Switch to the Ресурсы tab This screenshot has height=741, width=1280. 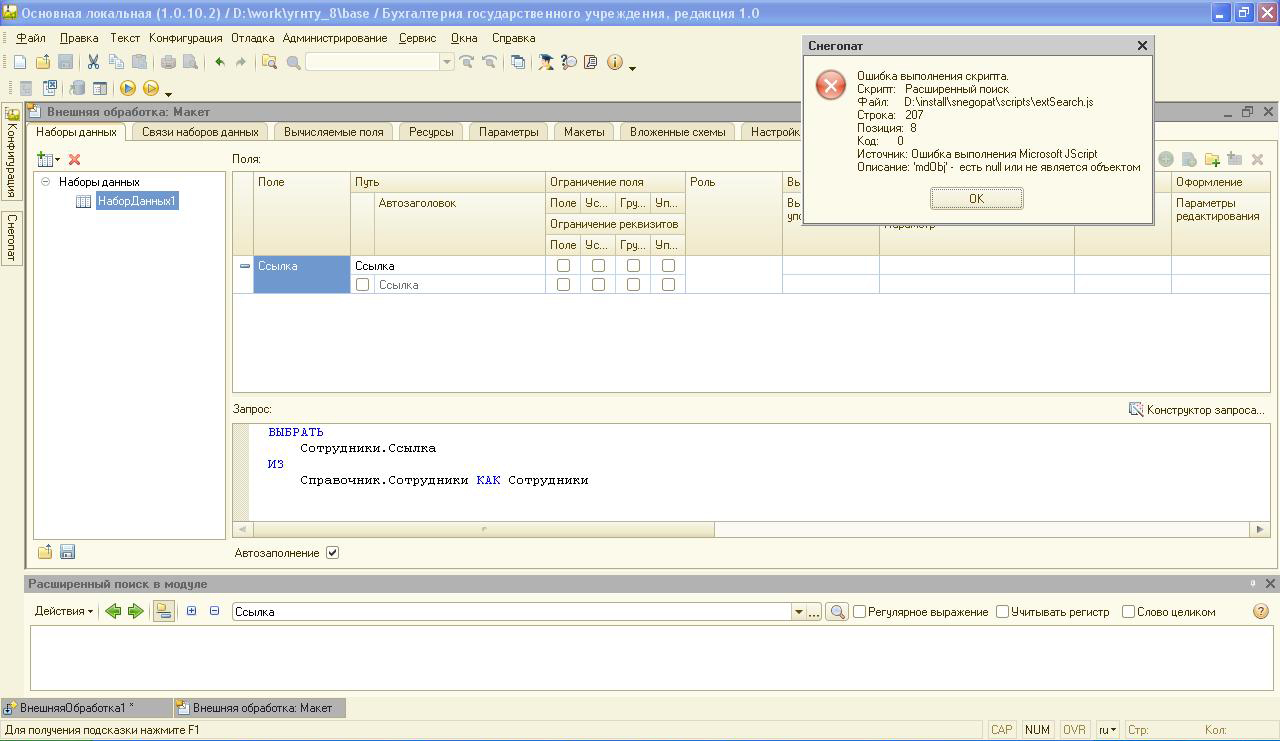(x=431, y=132)
